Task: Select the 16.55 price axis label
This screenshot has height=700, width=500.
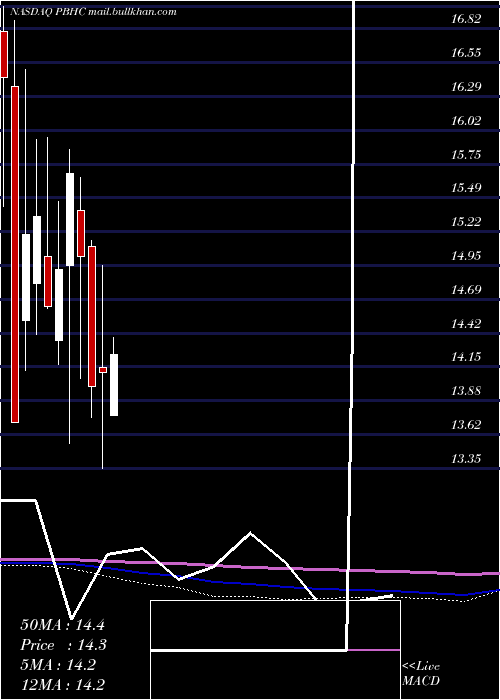Action: [x=466, y=53]
